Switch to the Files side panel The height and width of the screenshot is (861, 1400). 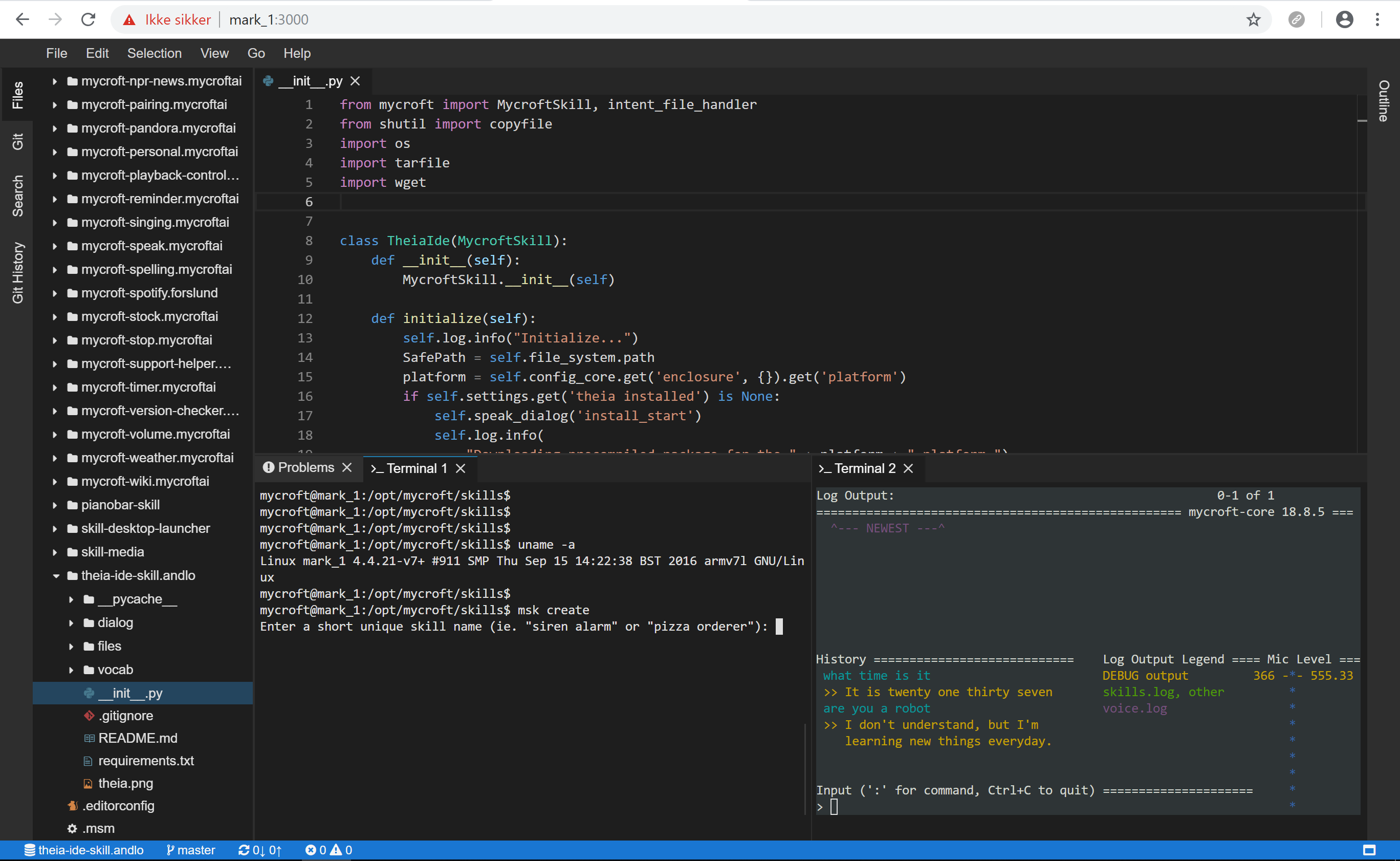pos(17,95)
